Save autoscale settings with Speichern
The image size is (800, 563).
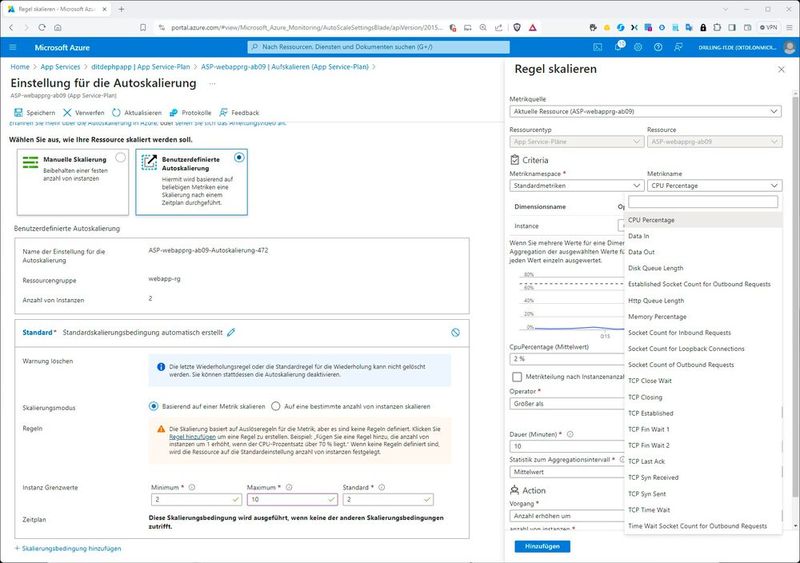point(34,113)
